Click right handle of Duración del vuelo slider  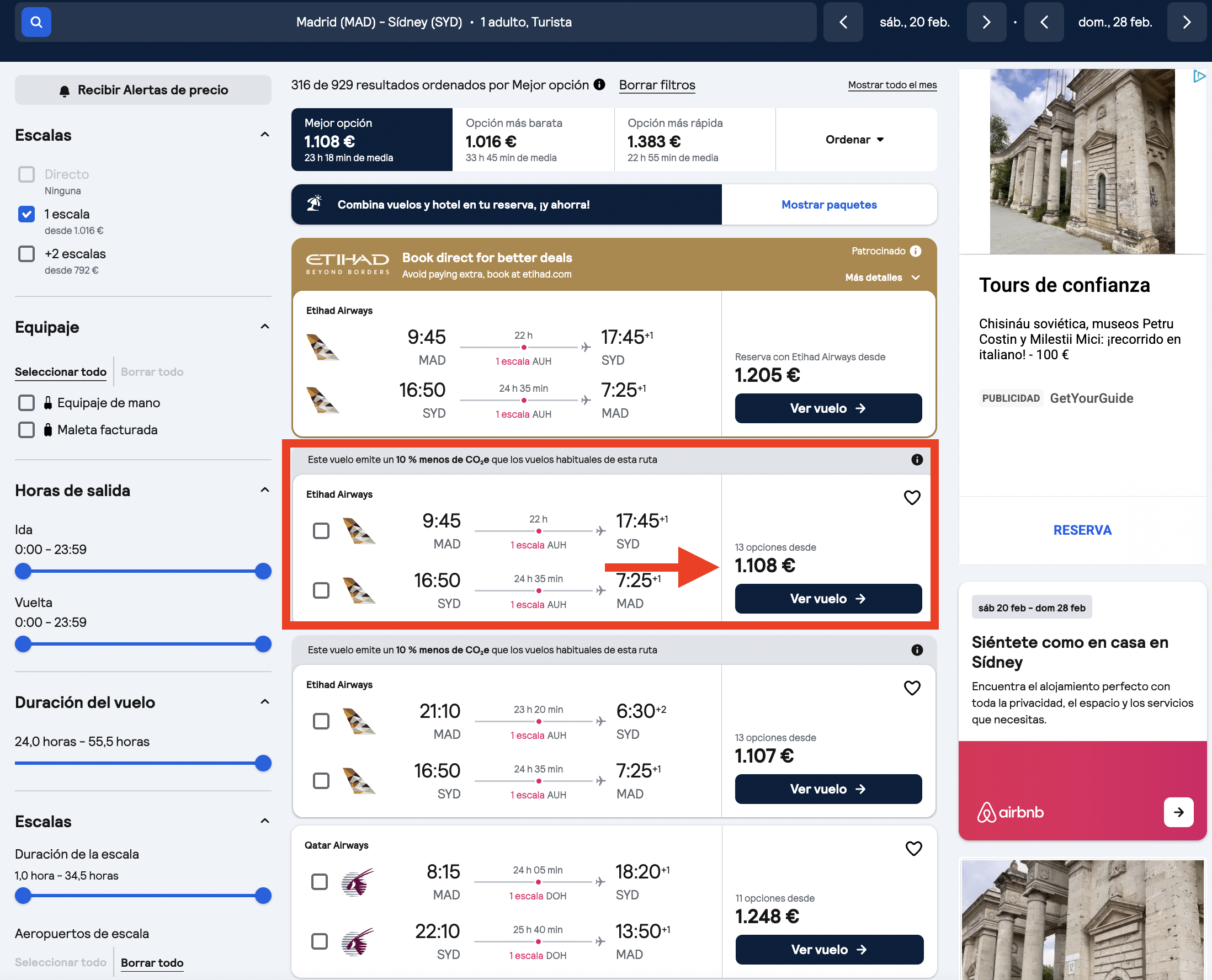click(x=263, y=763)
